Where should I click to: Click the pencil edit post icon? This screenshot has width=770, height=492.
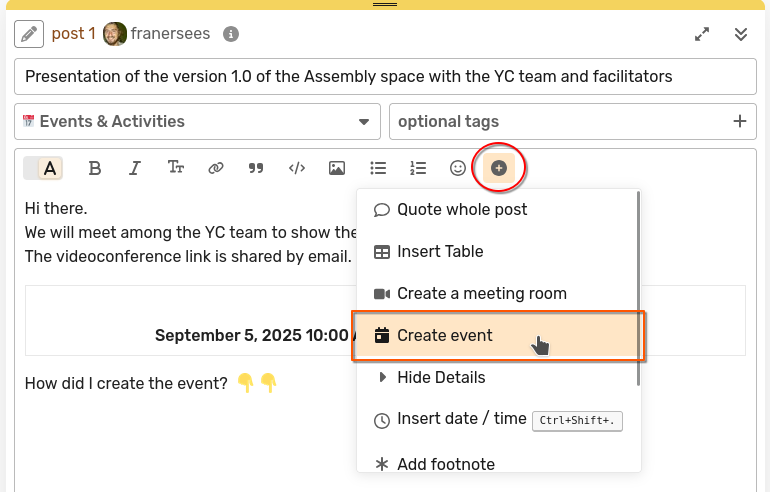click(30, 34)
